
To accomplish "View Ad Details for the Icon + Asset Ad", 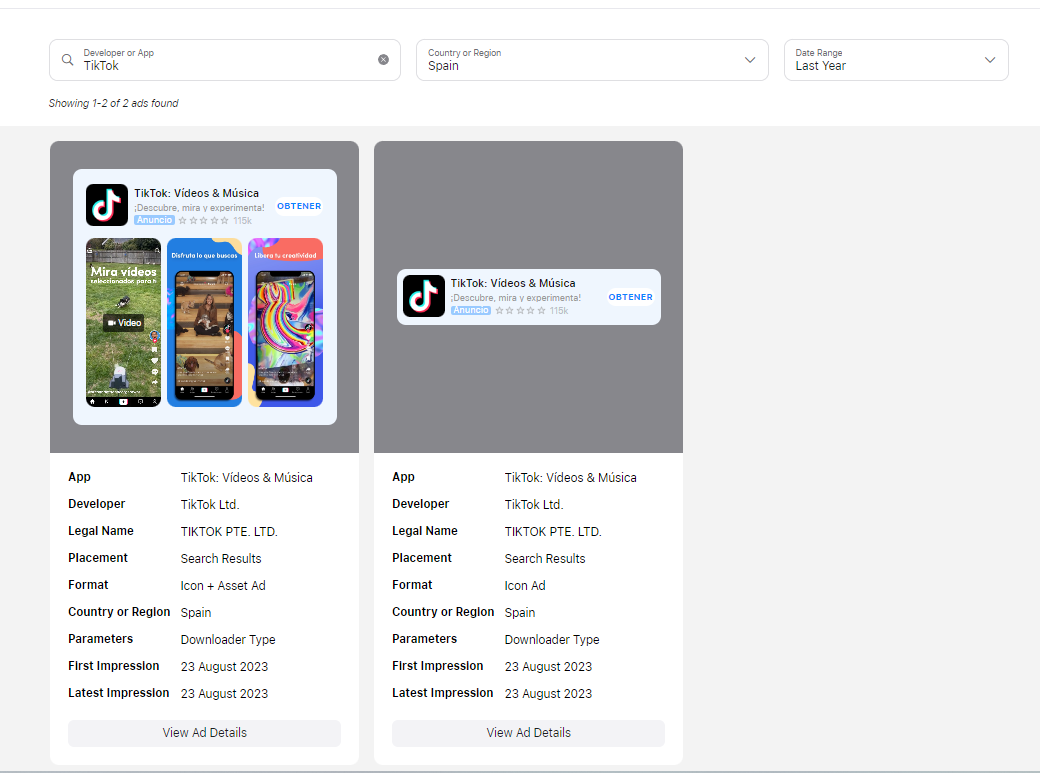I will [x=204, y=733].
